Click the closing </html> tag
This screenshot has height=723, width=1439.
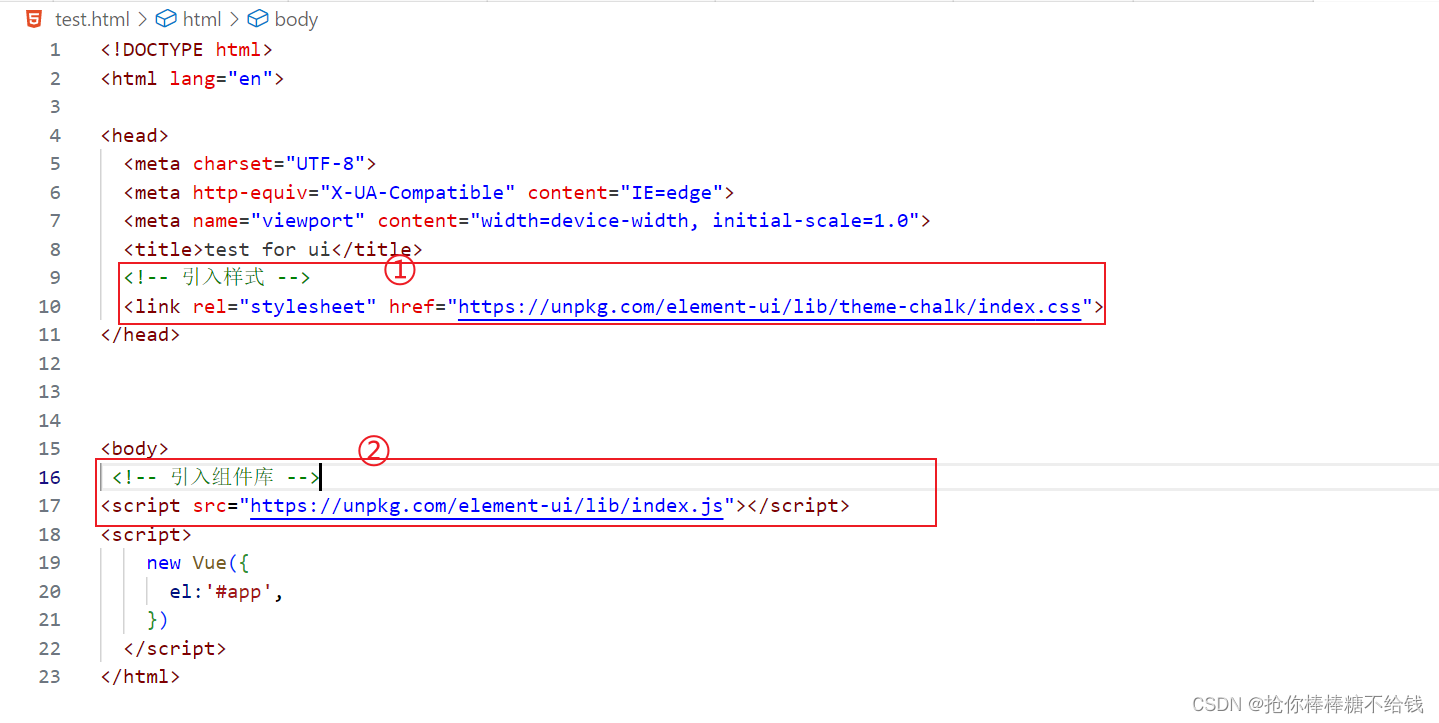point(141,677)
